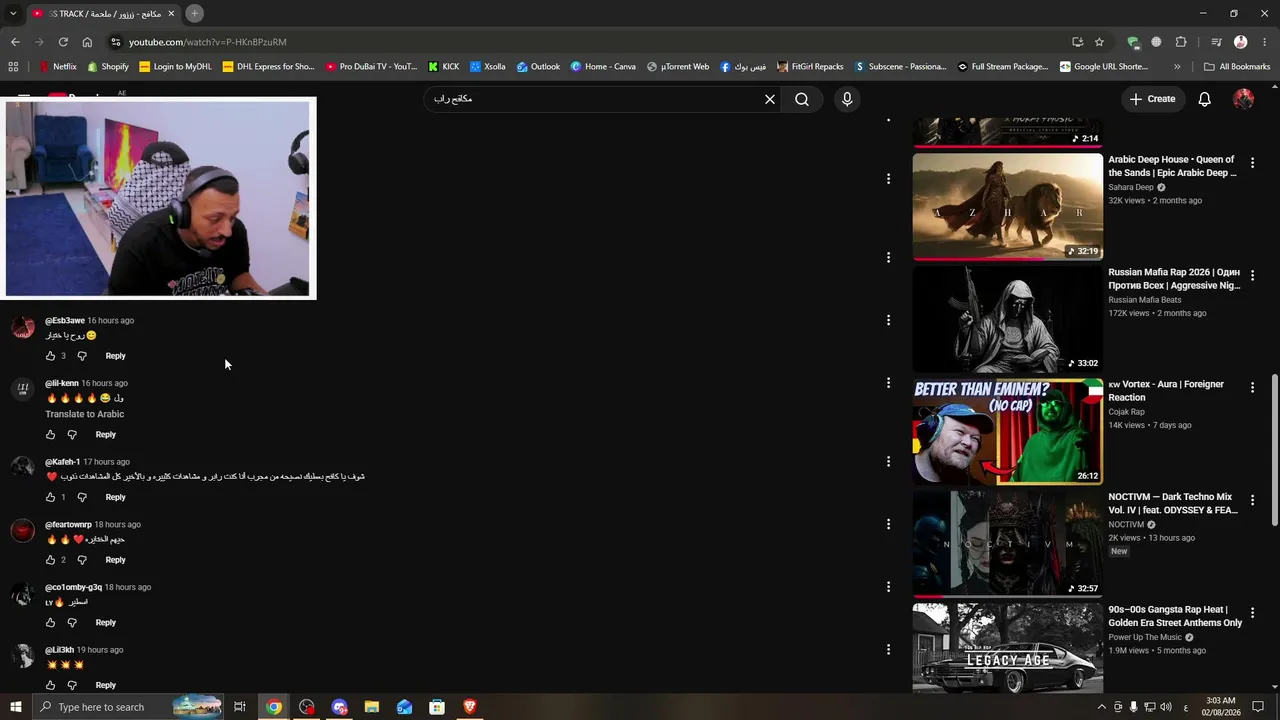Open the Windows Start menu

click(x=15, y=707)
